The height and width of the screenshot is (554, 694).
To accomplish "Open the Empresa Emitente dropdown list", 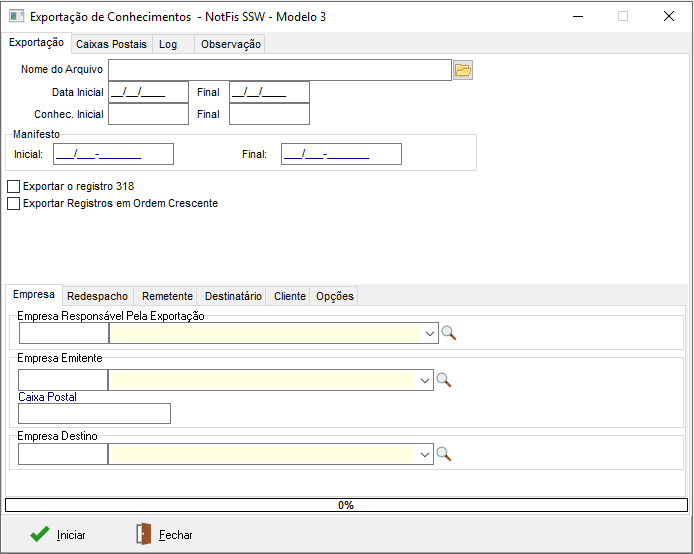I will (425, 380).
